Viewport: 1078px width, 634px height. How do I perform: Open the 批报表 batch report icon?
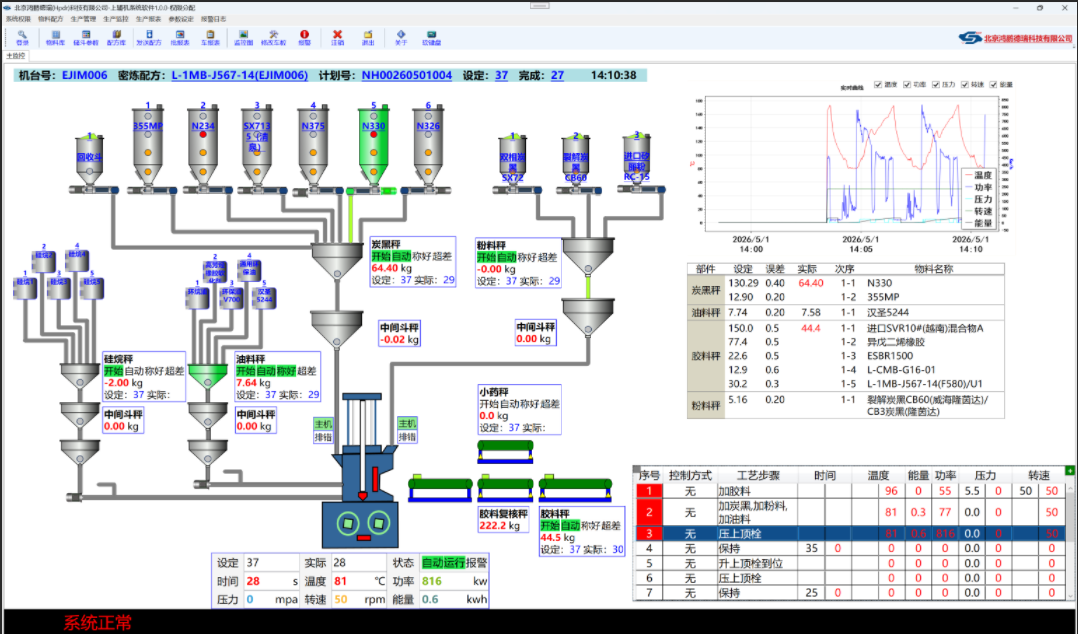coord(179,37)
